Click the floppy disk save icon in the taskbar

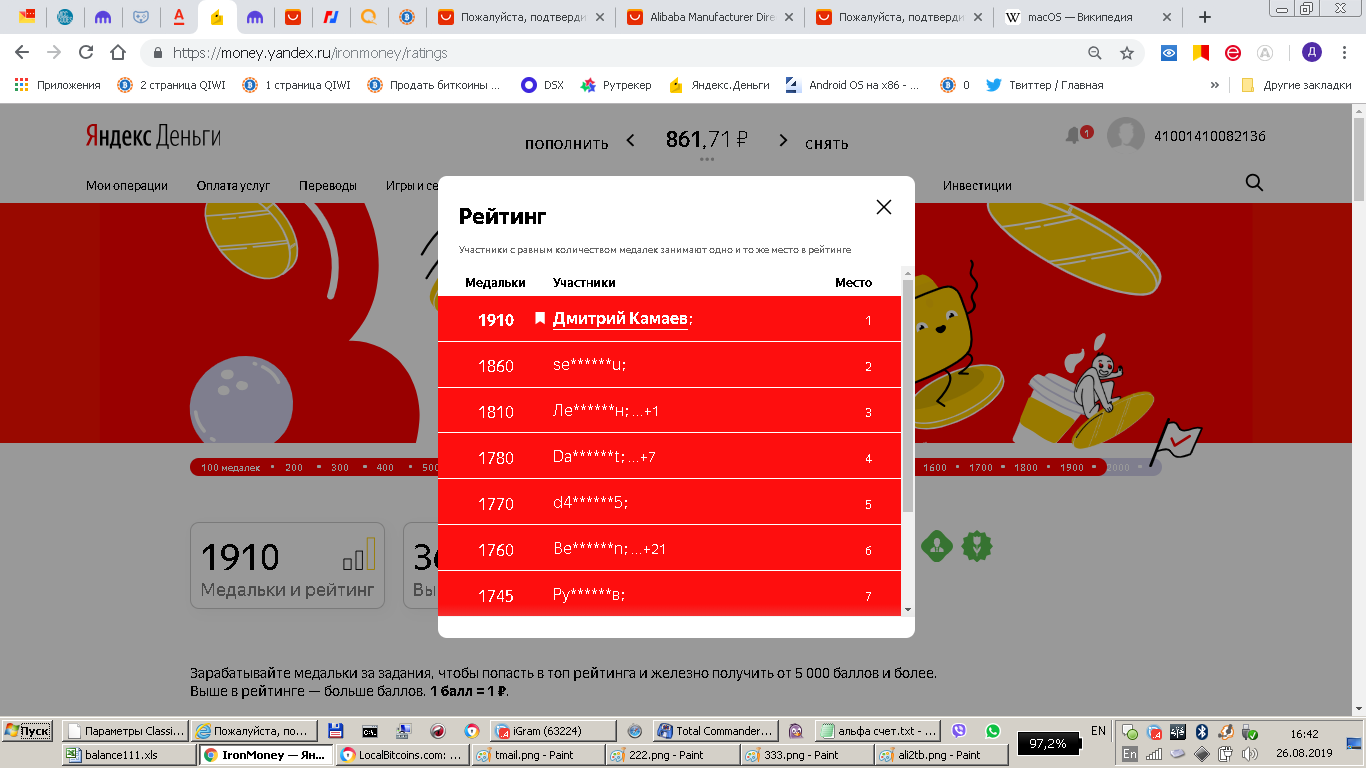pyautogui.click(x=336, y=731)
